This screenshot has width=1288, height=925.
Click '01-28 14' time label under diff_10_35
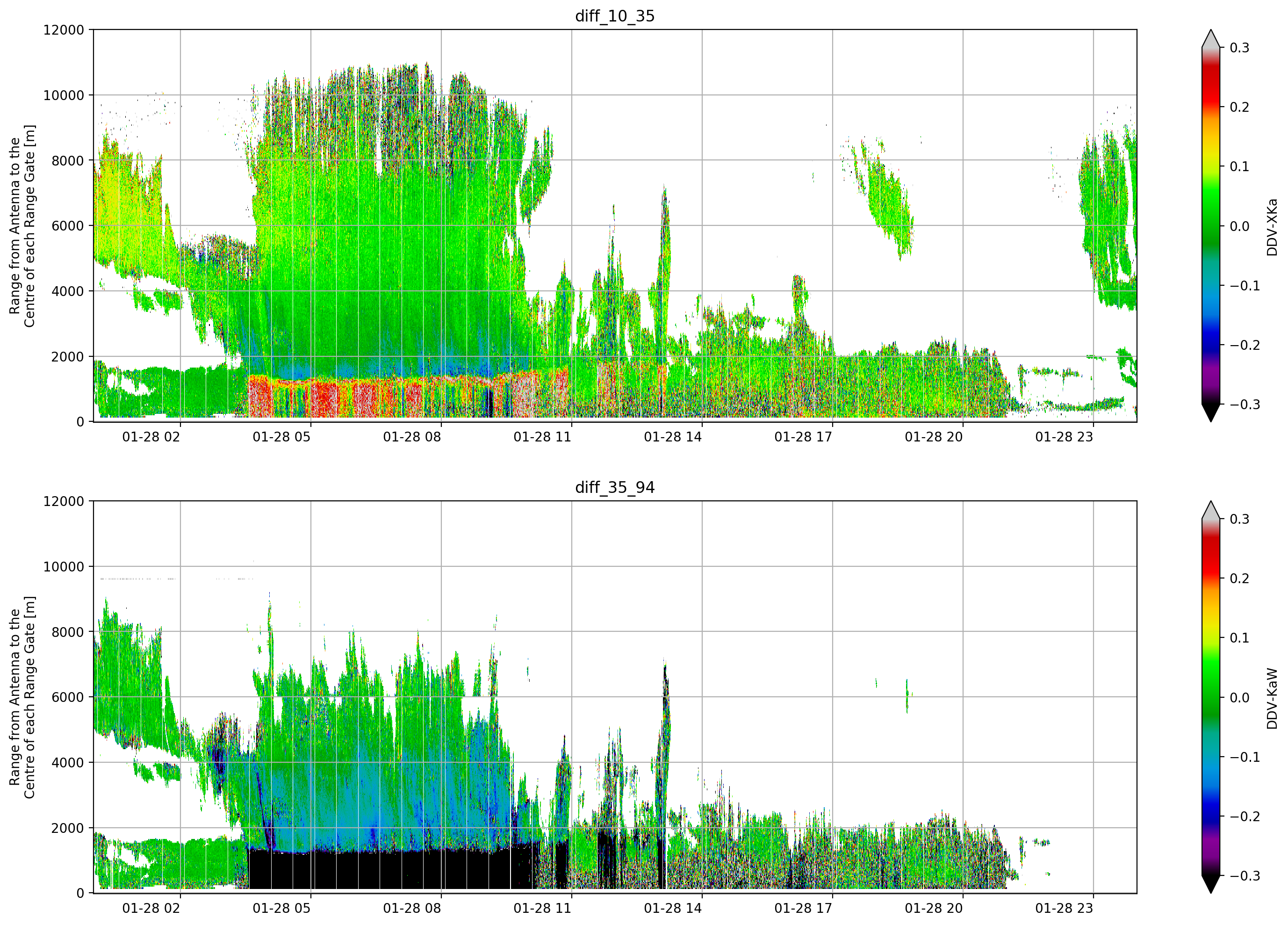673,437
